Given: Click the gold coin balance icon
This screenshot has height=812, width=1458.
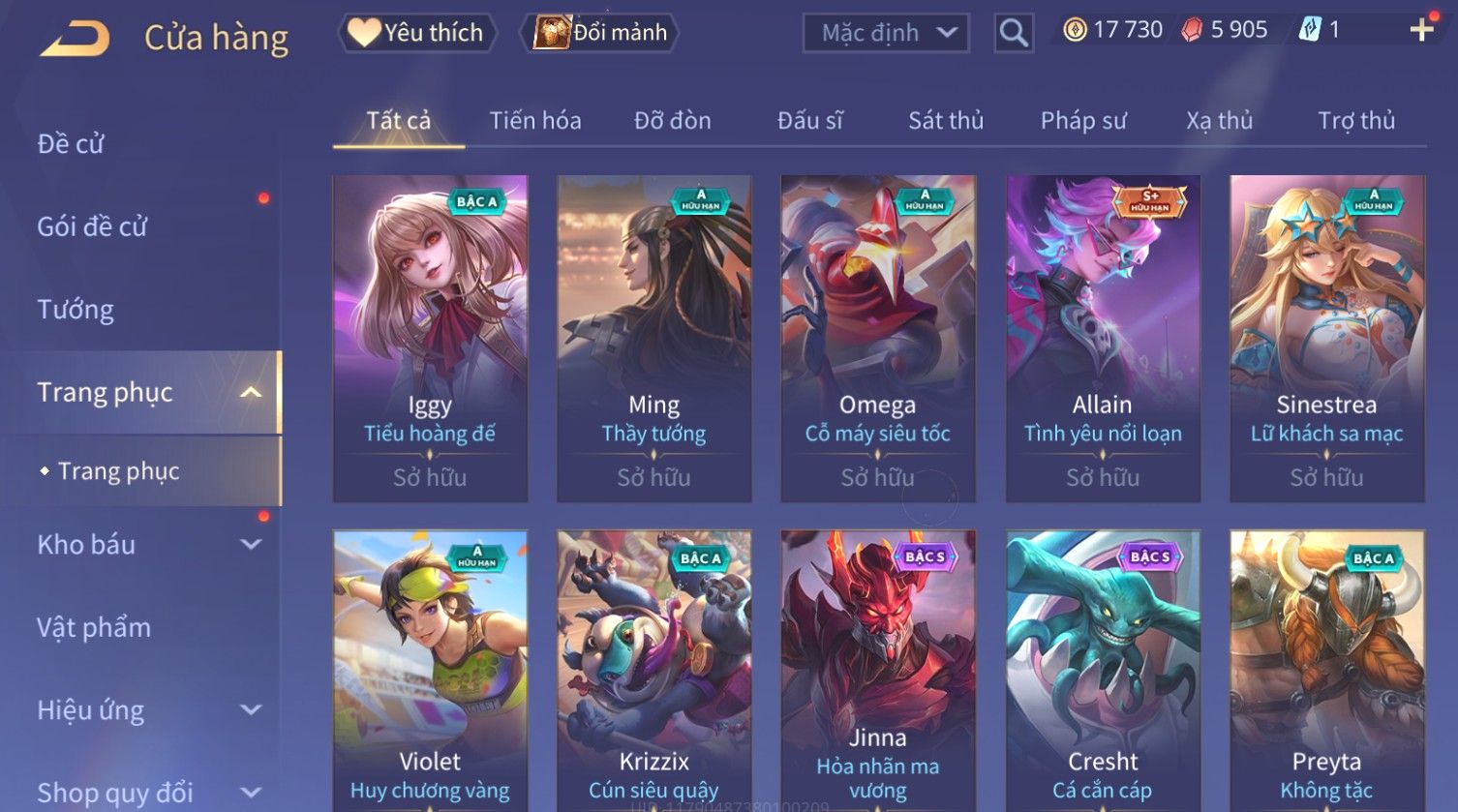Looking at the screenshot, I should 1075,30.
